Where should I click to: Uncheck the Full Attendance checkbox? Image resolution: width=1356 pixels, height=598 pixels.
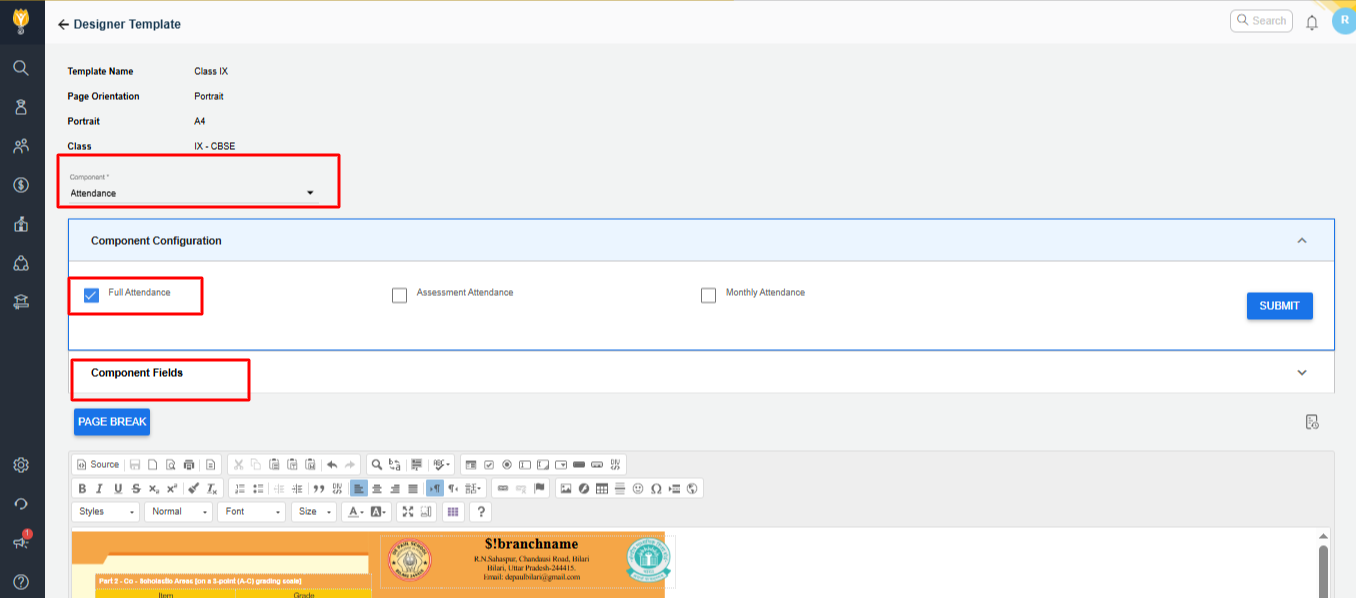92,295
